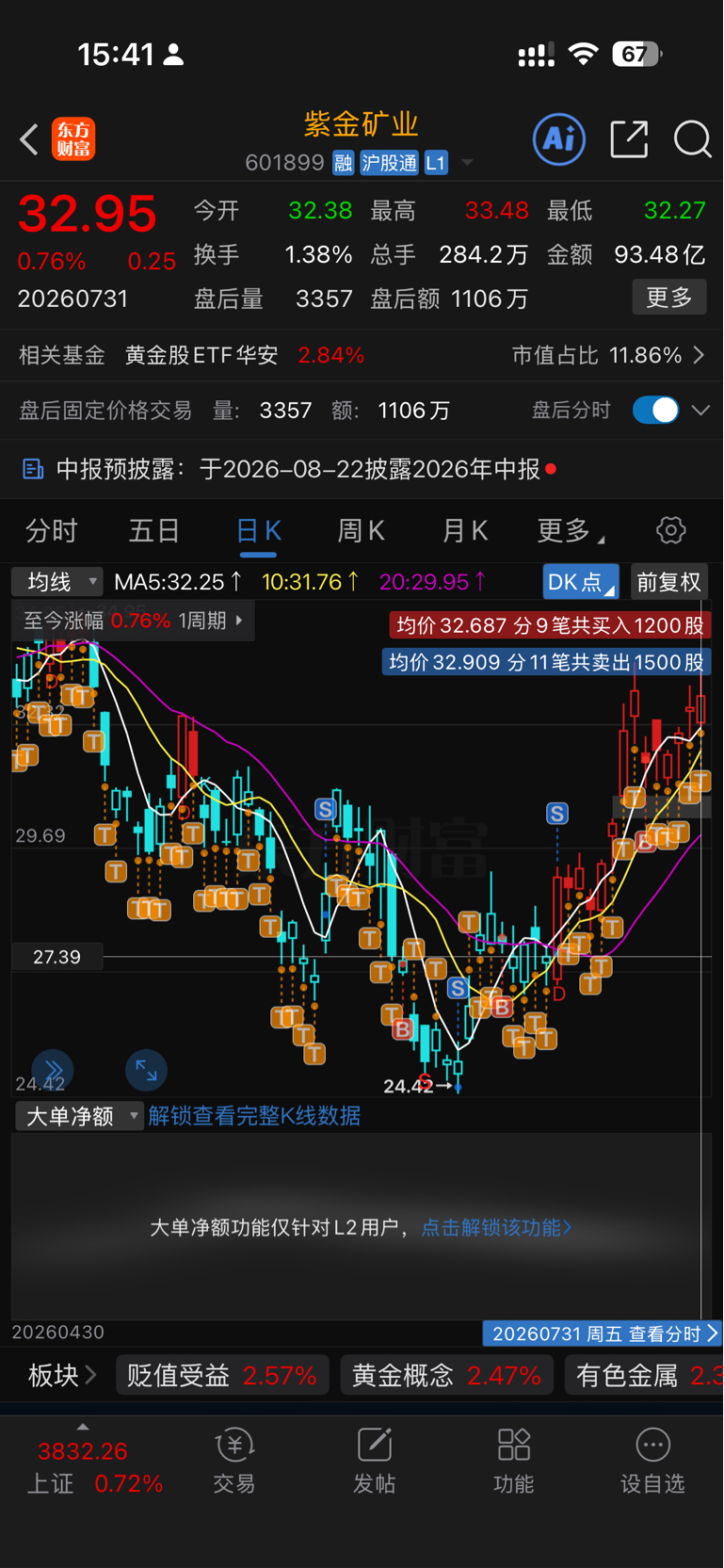Tap 20260731 周五 查看分时 button
Image resolution: width=724 pixels, height=1568 pixels.
point(603,1334)
